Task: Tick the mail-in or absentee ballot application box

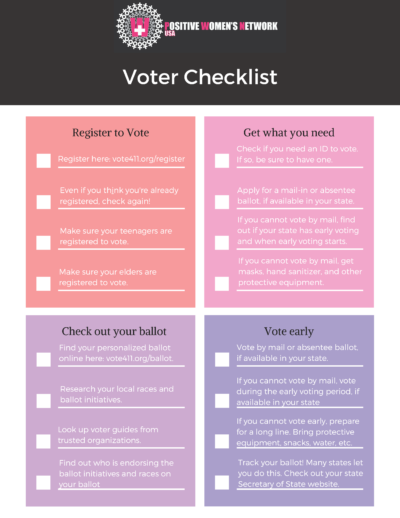Action: click(222, 202)
